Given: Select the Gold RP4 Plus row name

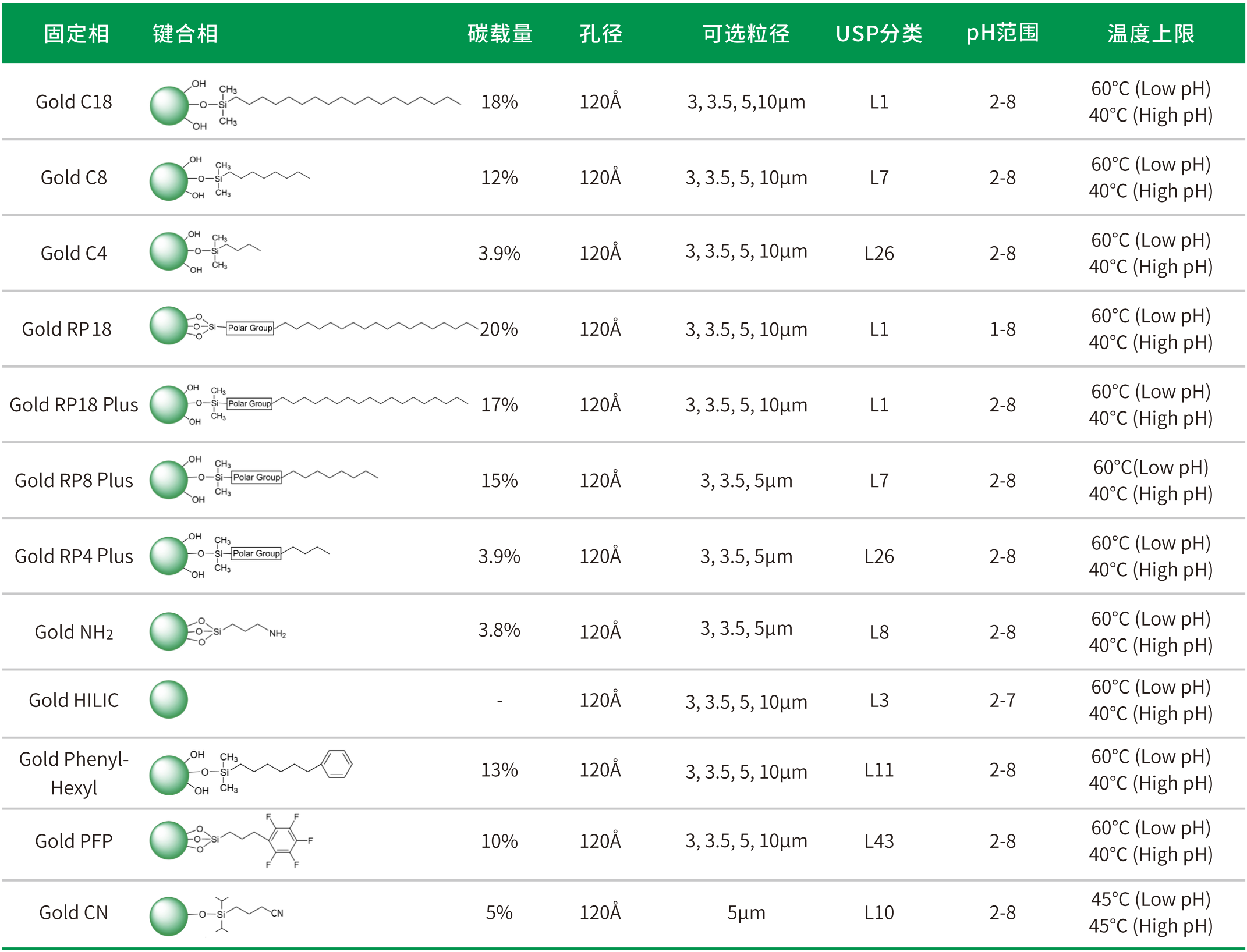Looking at the screenshot, I should point(74,556).
